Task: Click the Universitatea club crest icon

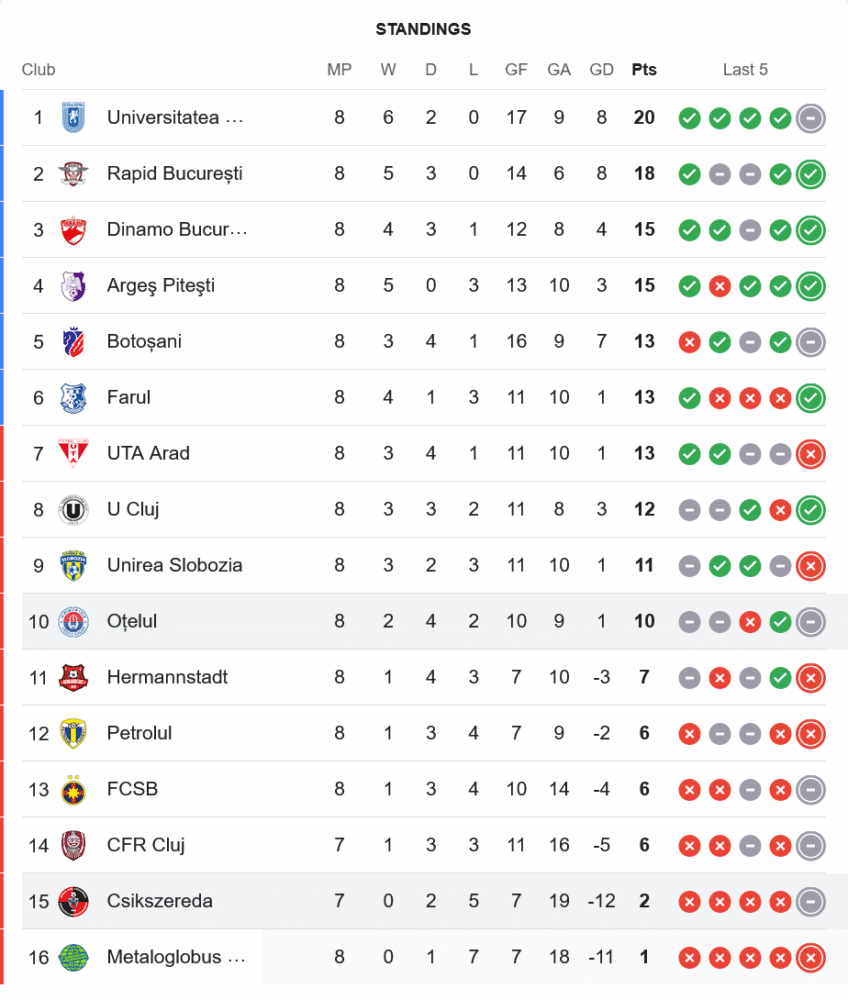Action: [73, 117]
